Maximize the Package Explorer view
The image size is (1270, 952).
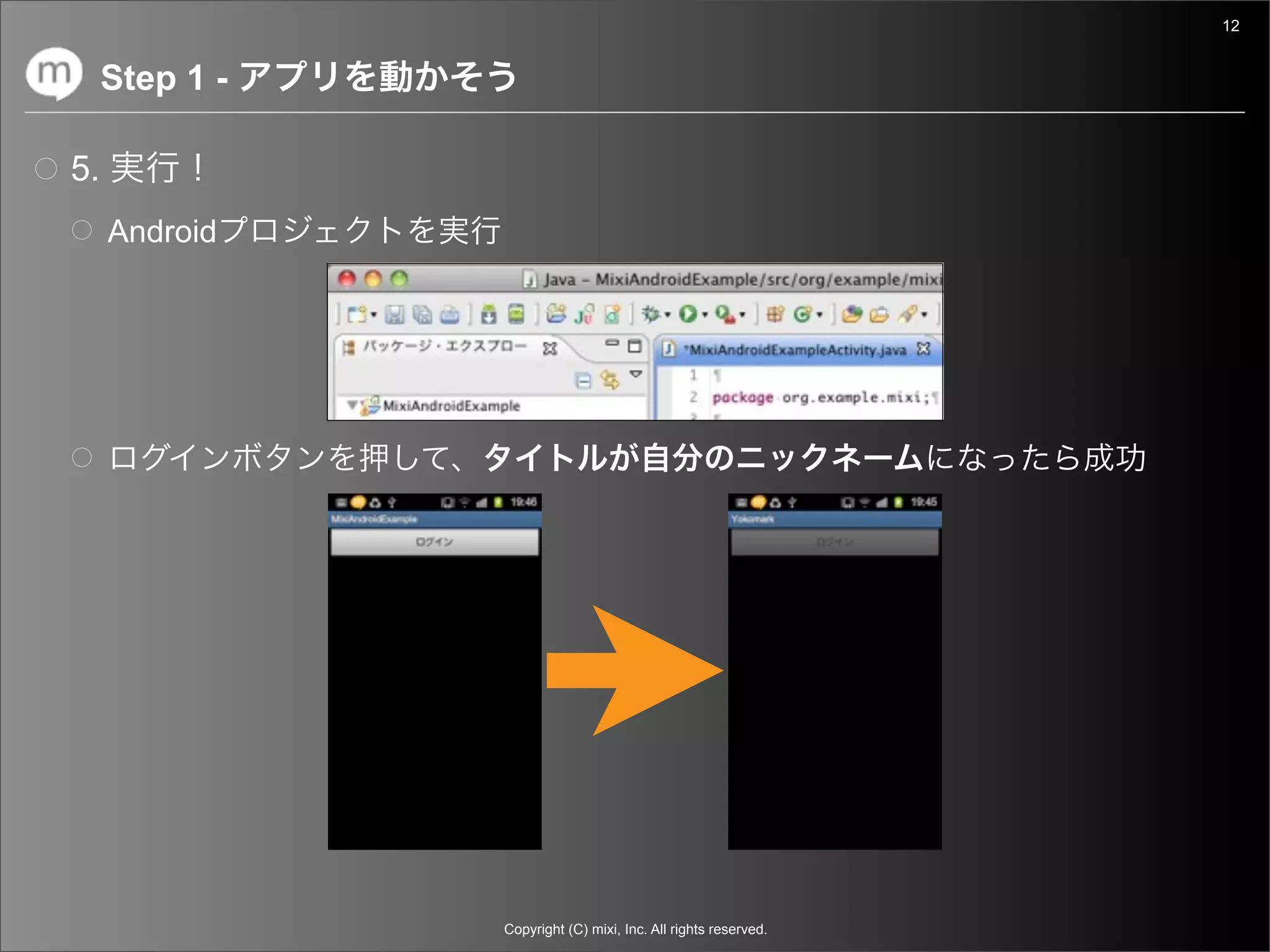click(634, 346)
